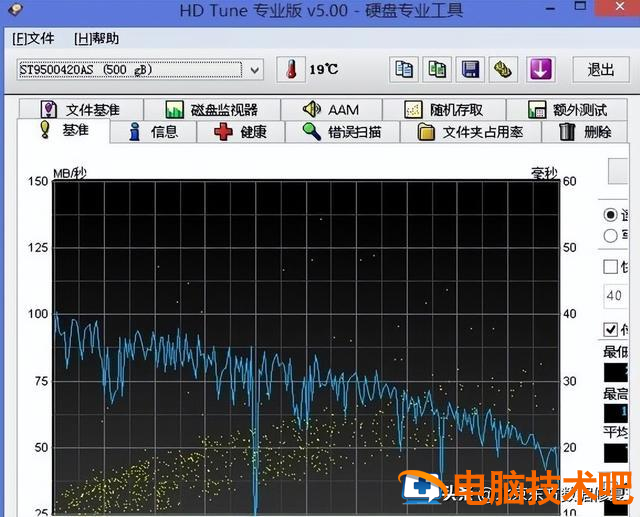Maximize the HD Tune window
Viewport: 640px width, 517px height.
[x=580, y=6]
